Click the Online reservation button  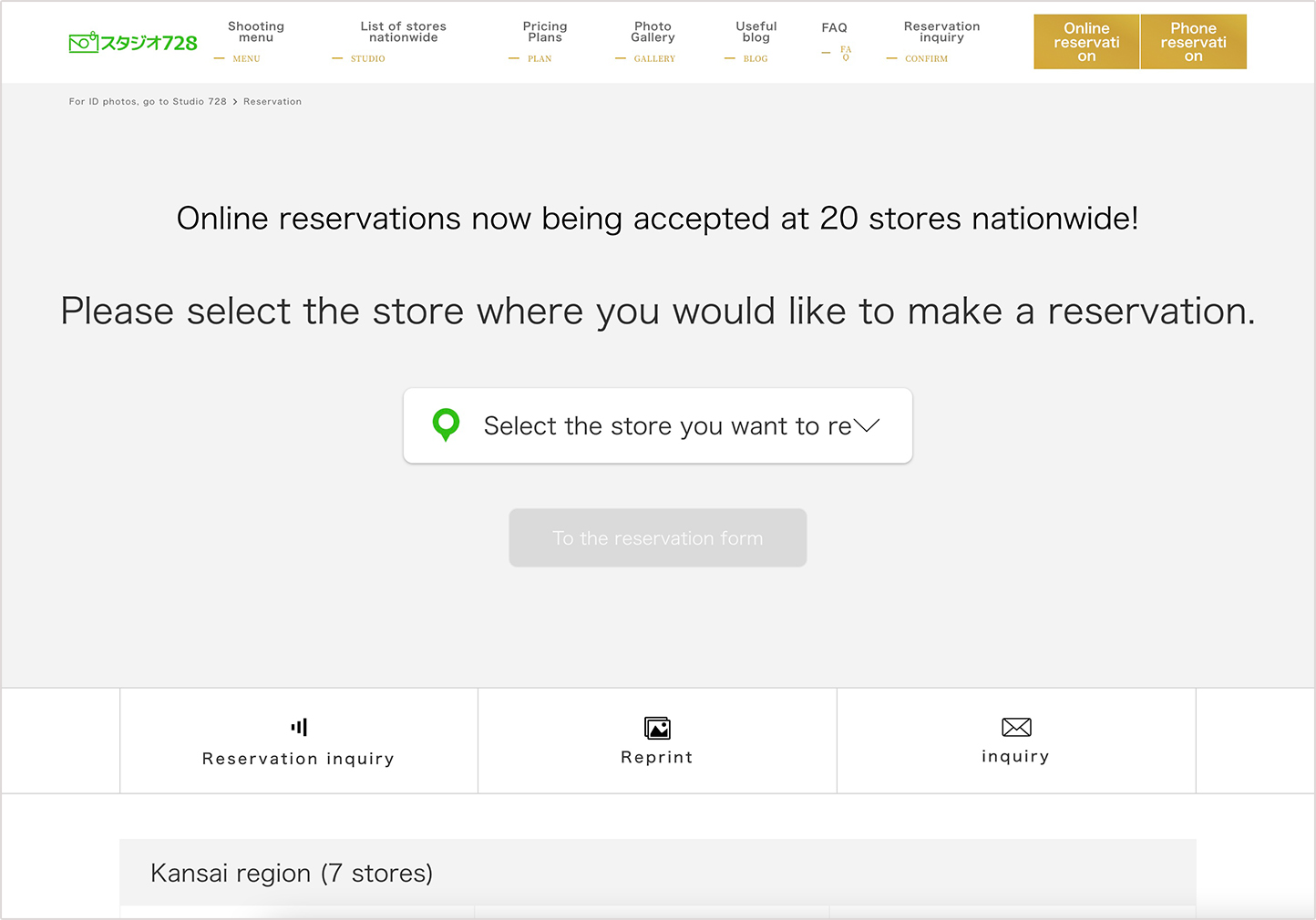(1086, 41)
